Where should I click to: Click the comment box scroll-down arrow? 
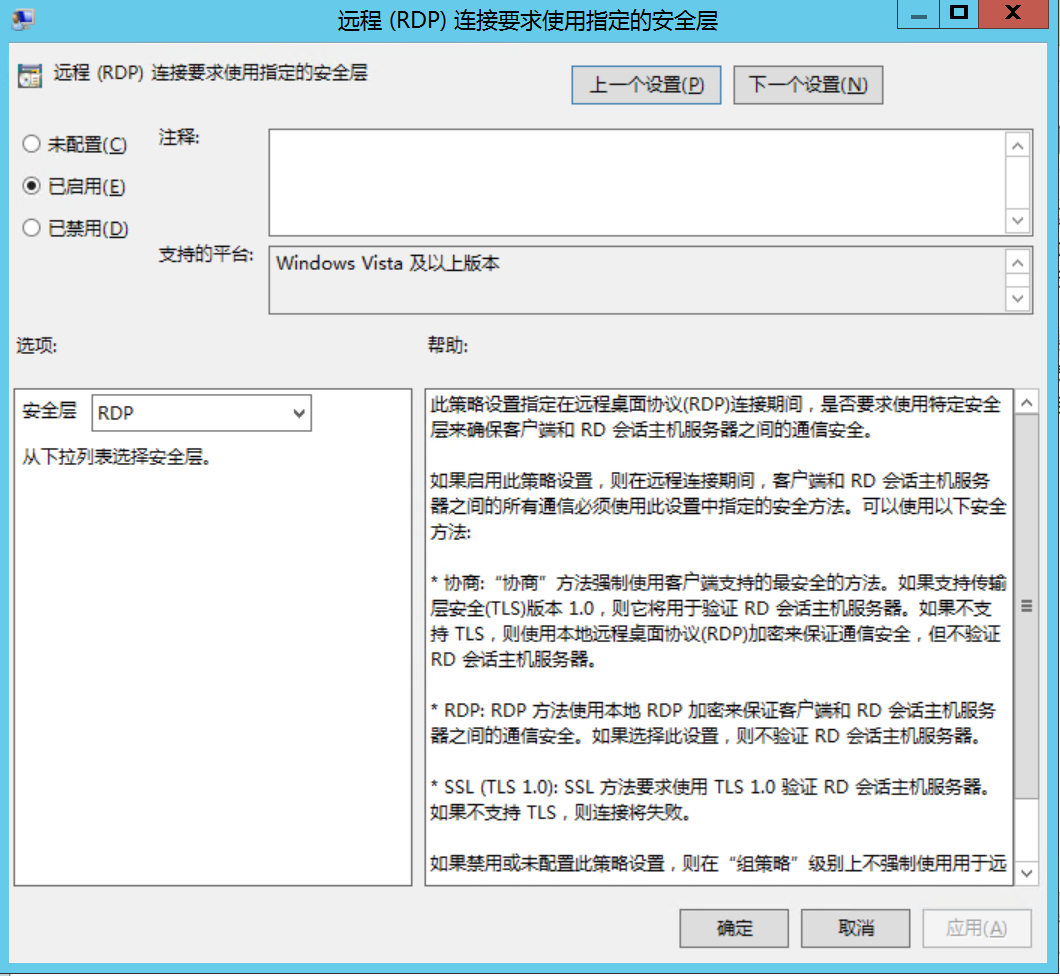pos(1018,220)
